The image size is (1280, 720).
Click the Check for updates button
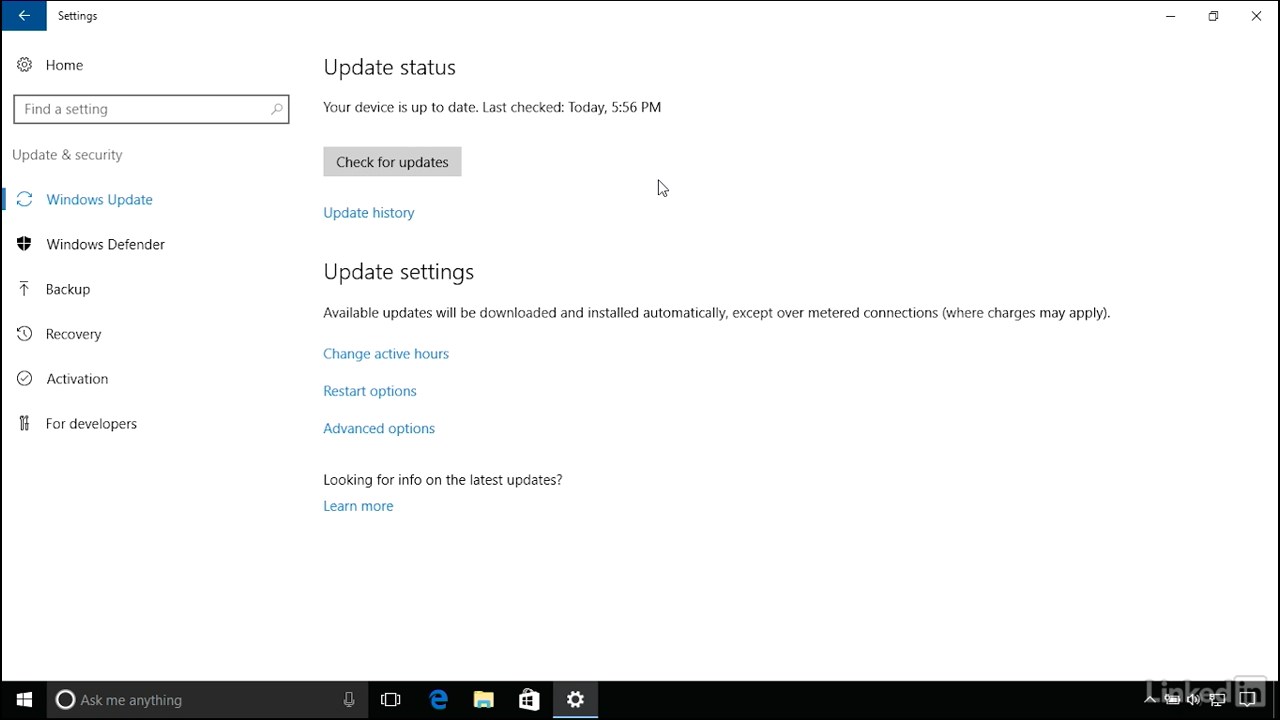[x=392, y=162]
